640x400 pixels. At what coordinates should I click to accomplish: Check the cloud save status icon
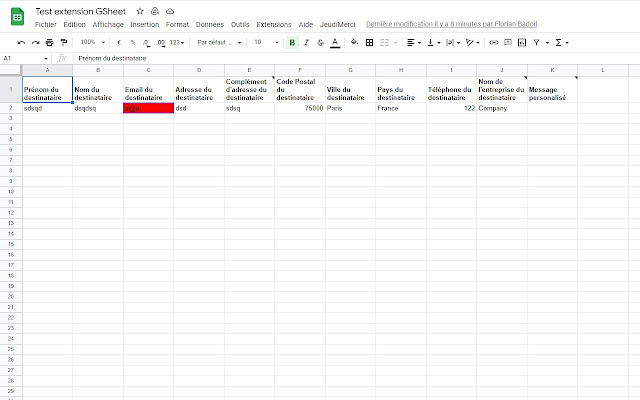170,11
